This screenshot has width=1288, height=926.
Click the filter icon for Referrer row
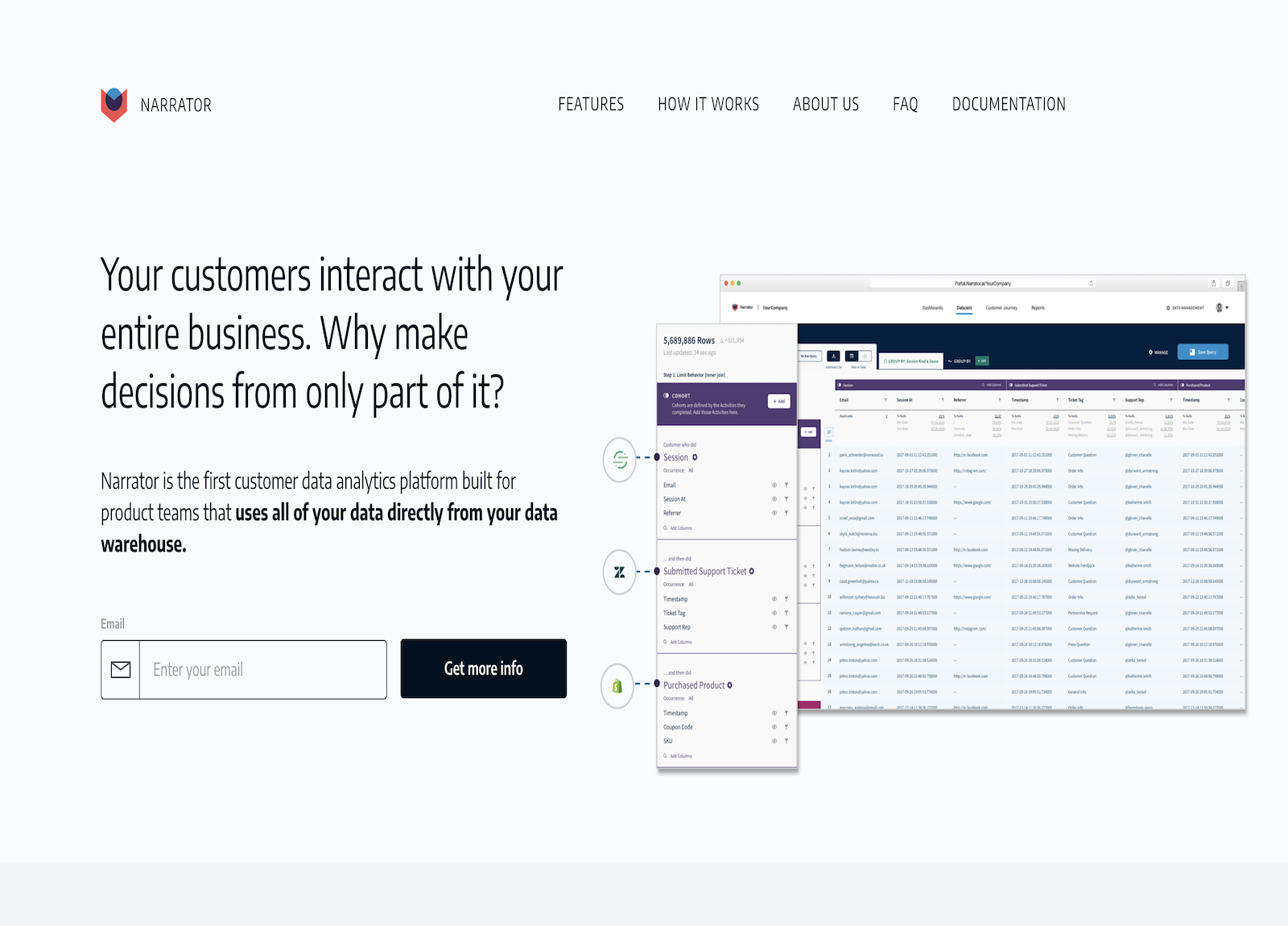[x=786, y=513]
